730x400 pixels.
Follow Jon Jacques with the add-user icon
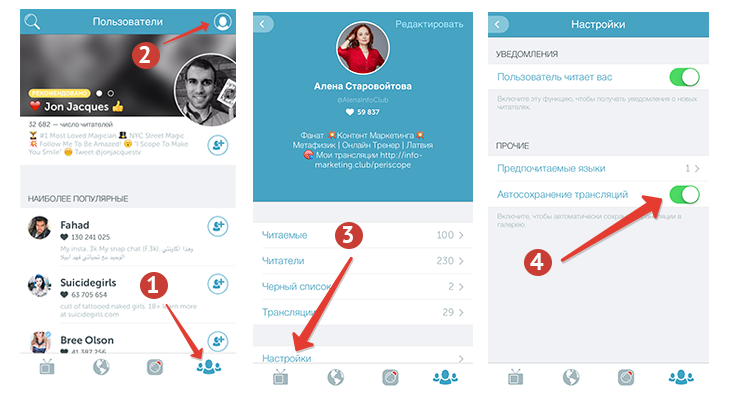(x=217, y=145)
